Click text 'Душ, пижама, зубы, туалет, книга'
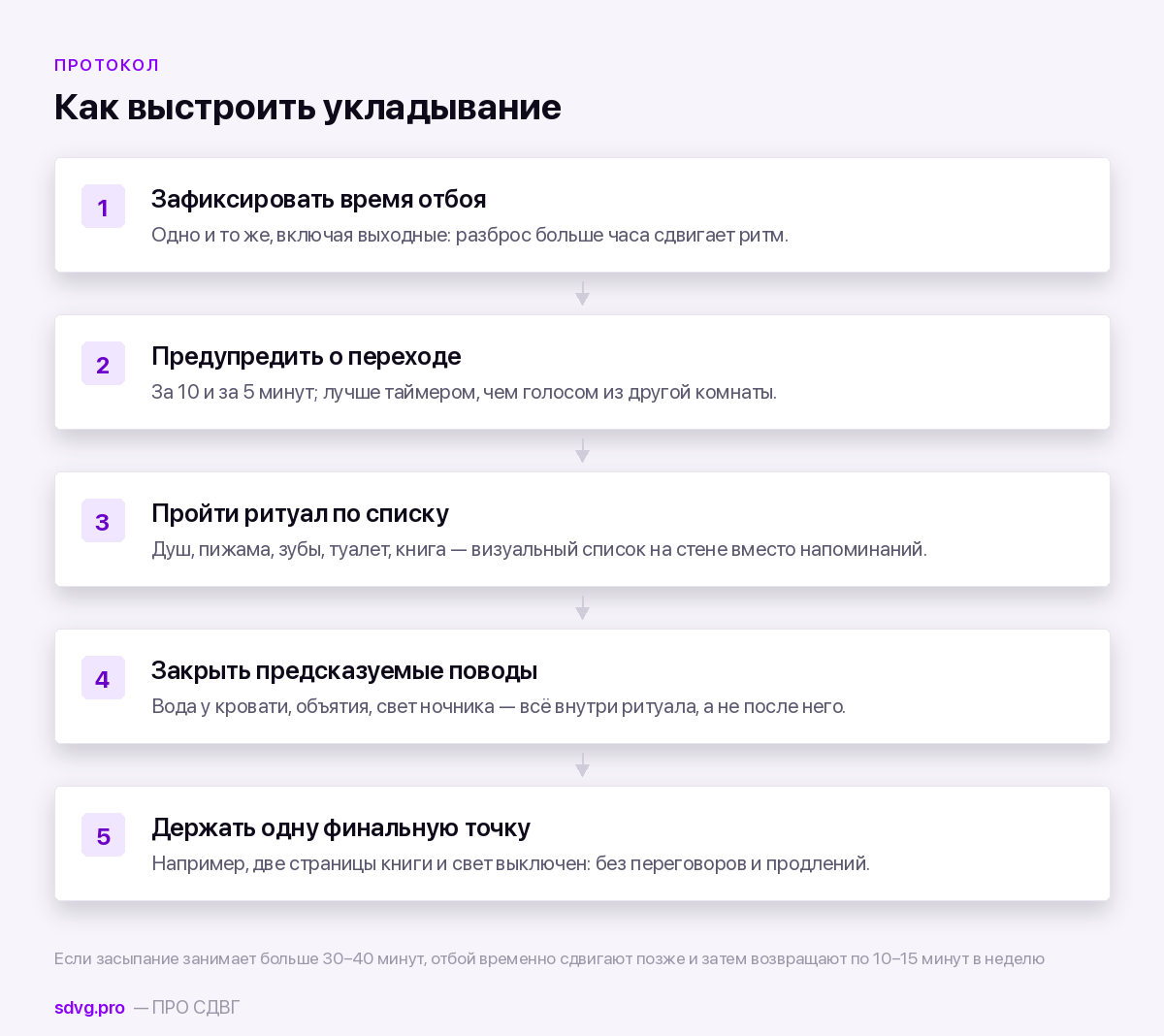Screen dimensions: 1164x1036 (x=299, y=549)
